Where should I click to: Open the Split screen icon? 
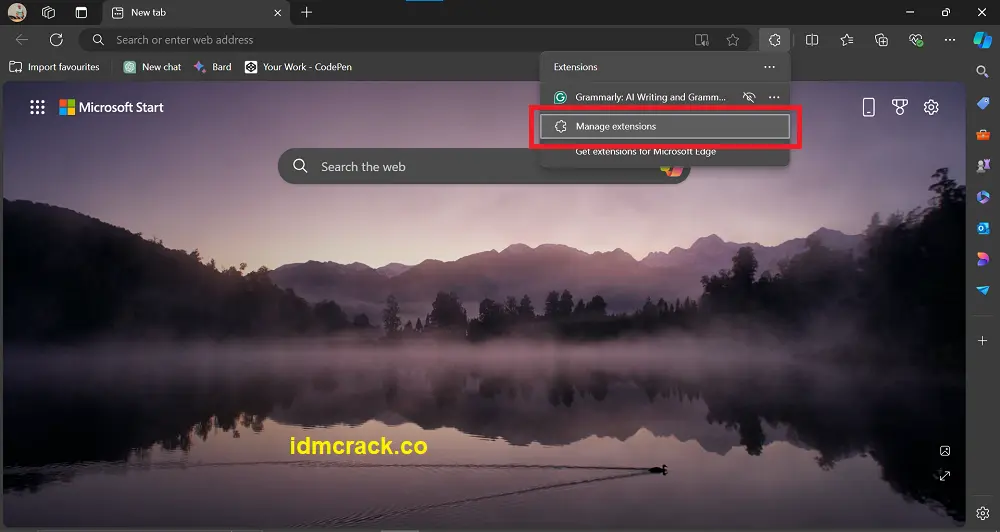click(812, 40)
